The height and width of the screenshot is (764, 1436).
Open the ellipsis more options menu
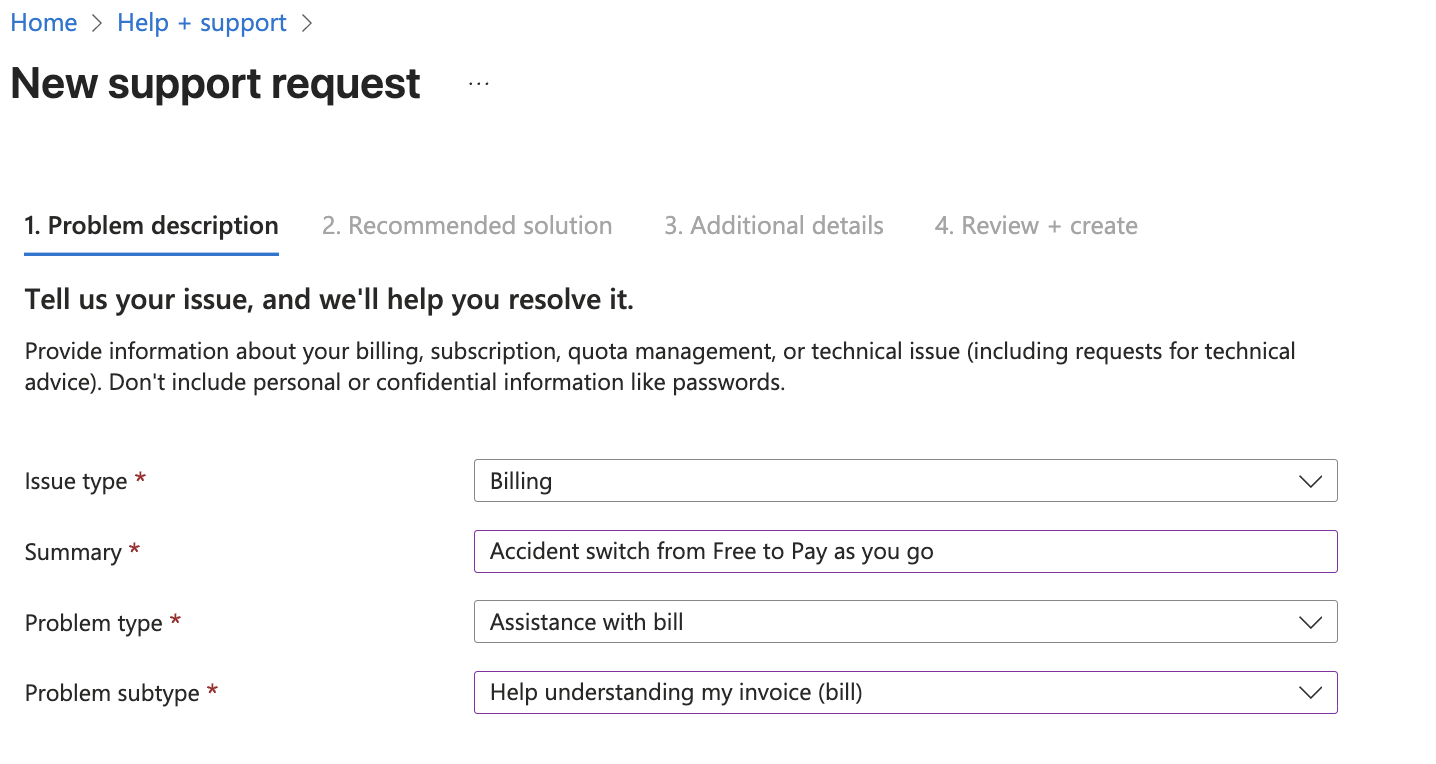point(479,84)
